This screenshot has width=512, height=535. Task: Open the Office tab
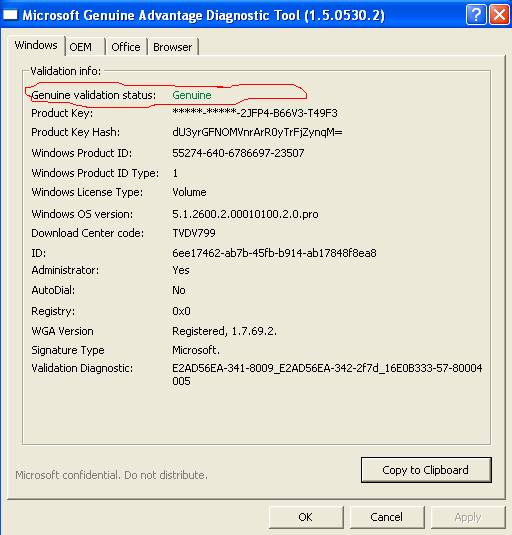pos(126,47)
